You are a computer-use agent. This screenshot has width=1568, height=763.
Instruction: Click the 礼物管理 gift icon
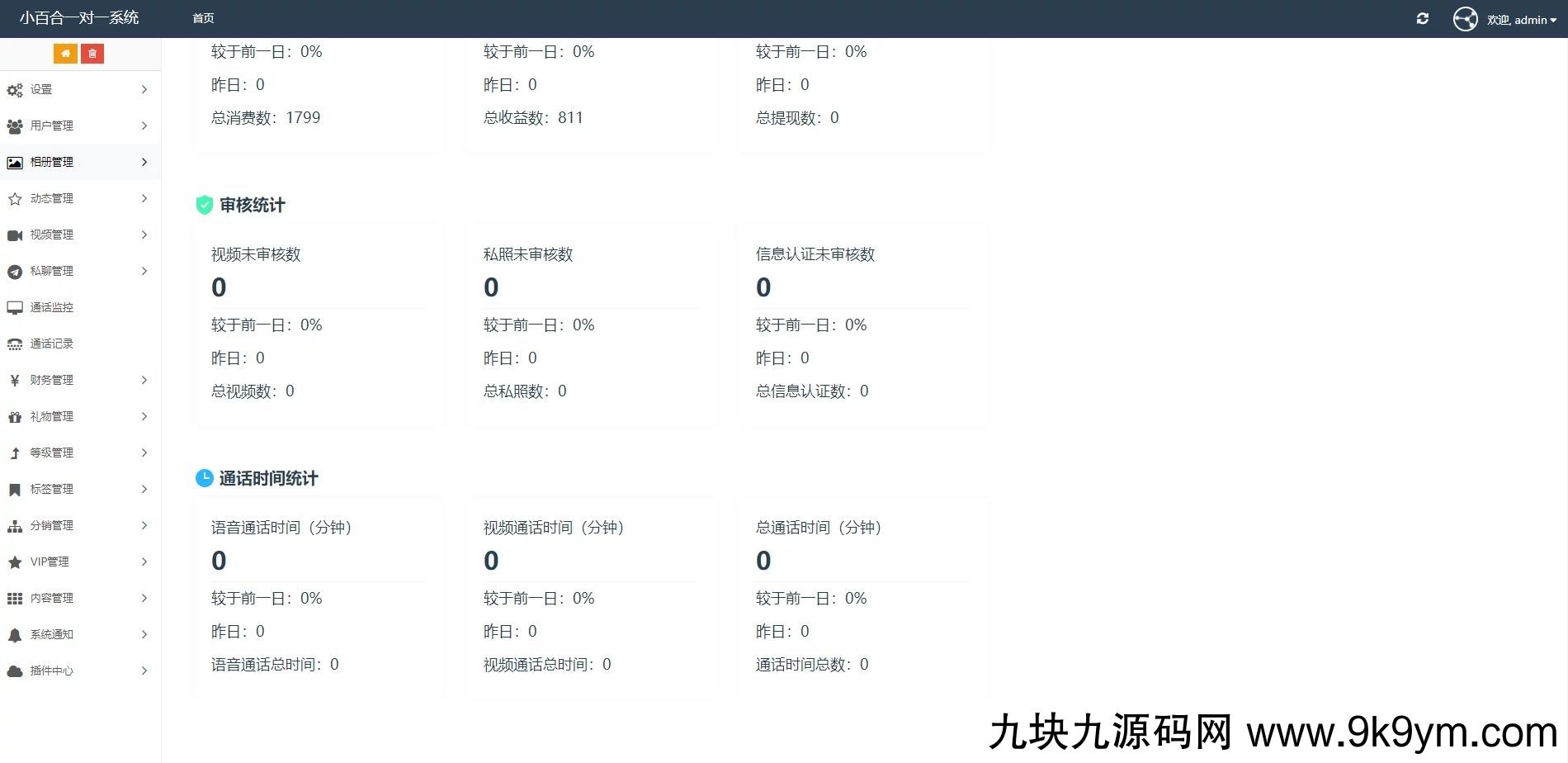[15, 417]
